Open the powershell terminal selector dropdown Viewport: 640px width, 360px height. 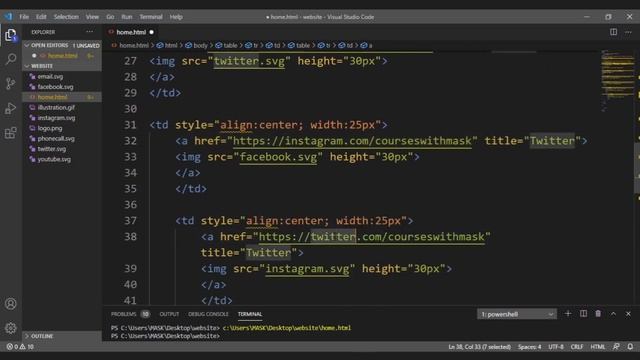pyautogui.click(x=517, y=314)
